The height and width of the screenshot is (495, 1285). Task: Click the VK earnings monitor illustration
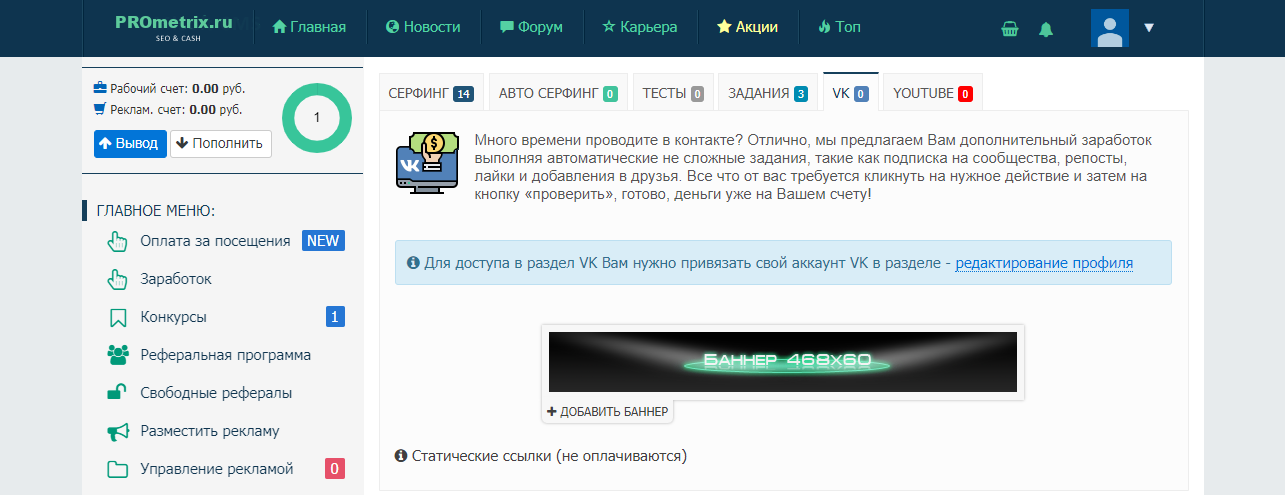[x=427, y=164]
